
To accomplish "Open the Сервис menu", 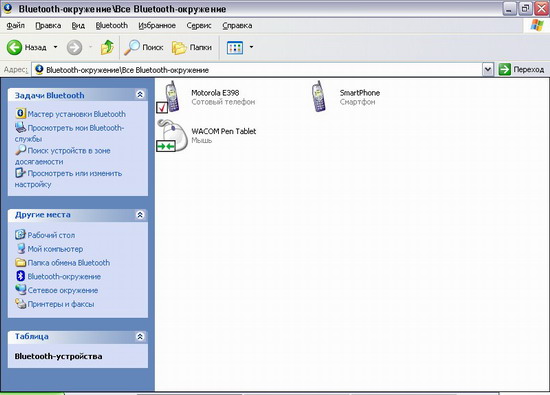I will coord(199,25).
